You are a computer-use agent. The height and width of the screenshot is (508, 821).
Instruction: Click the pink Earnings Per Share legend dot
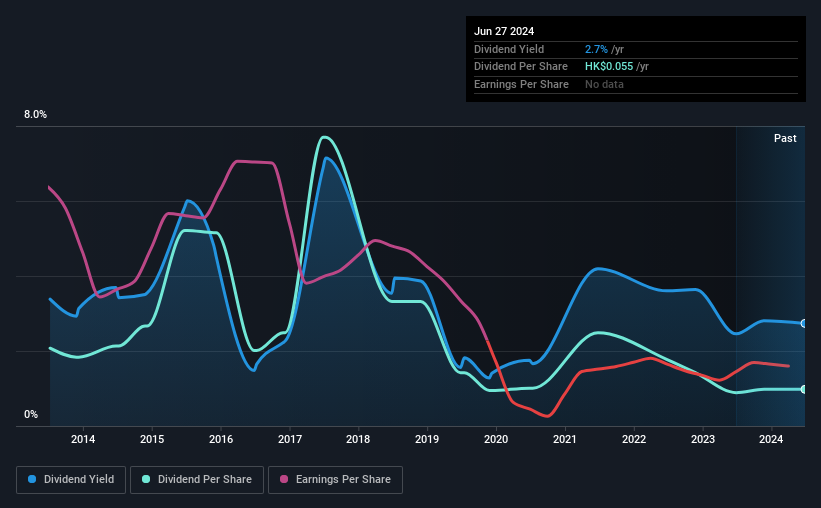pyautogui.click(x=284, y=479)
